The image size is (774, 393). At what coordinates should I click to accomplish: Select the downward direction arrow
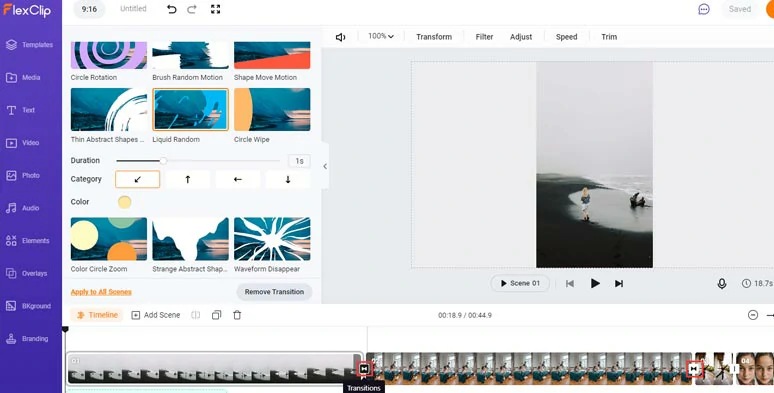point(288,180)
